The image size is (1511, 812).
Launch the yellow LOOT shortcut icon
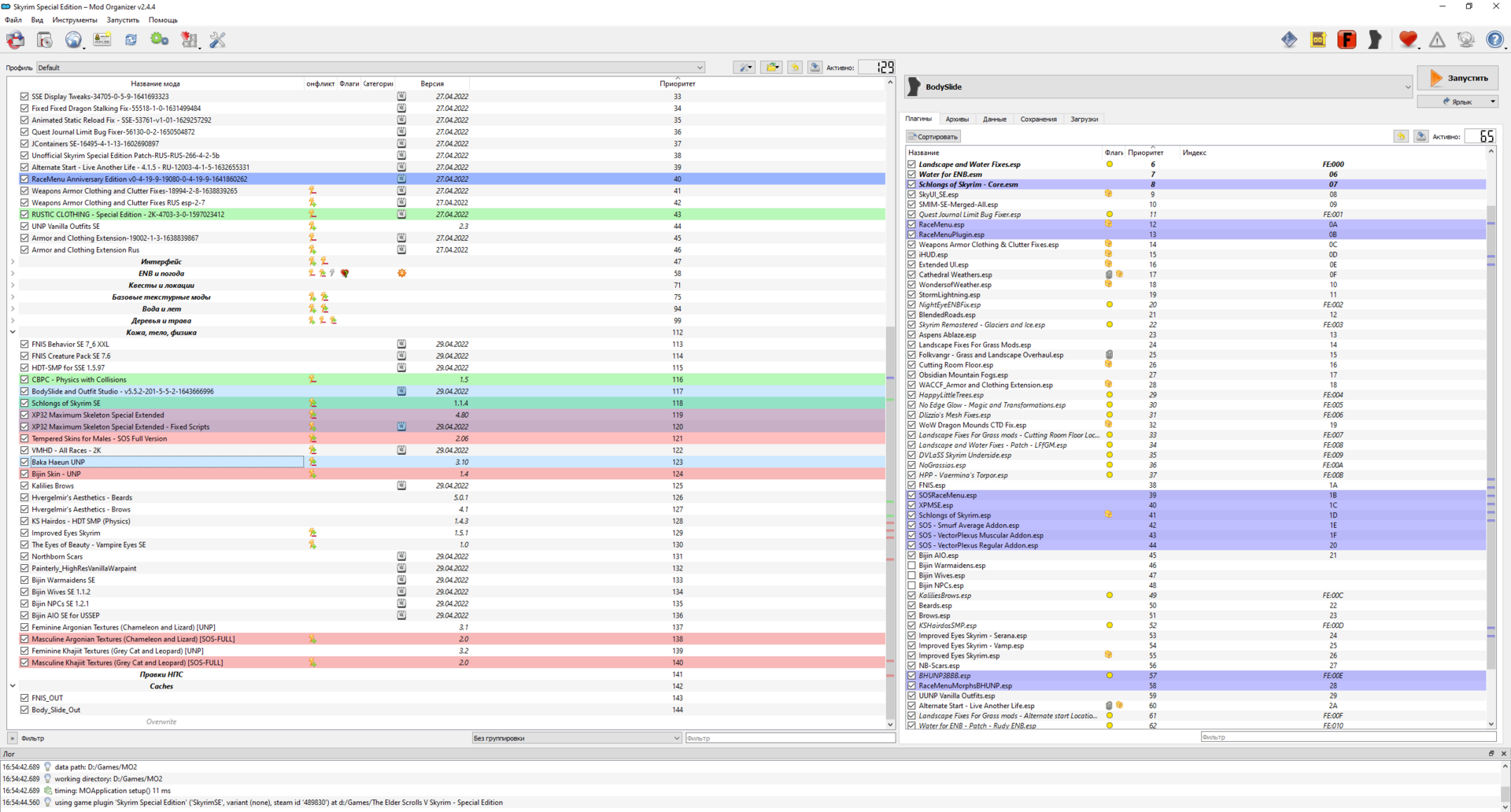(1318, 39)
